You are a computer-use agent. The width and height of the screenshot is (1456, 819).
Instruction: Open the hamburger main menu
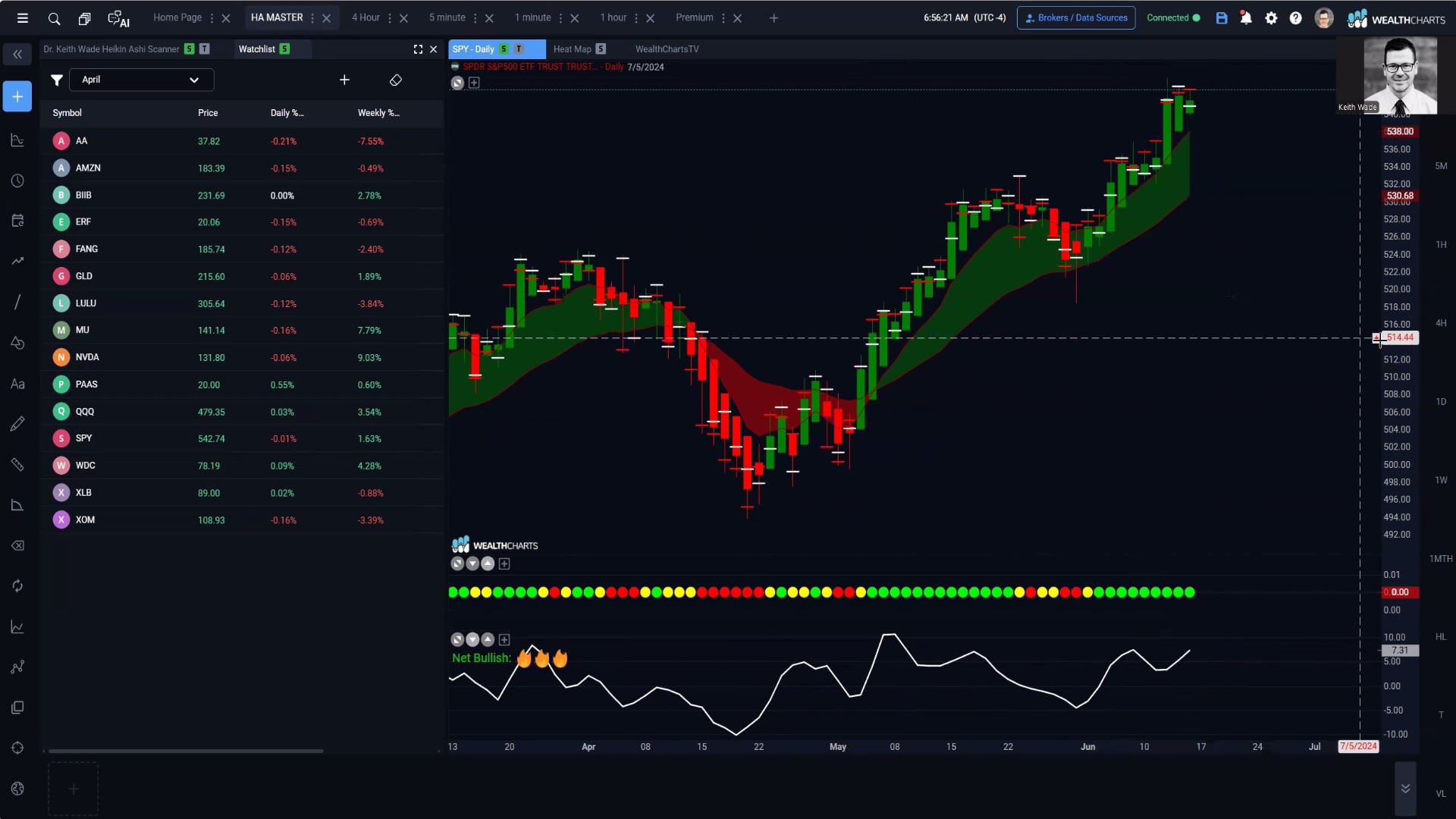pyautogui.click(x=23, y=18)
